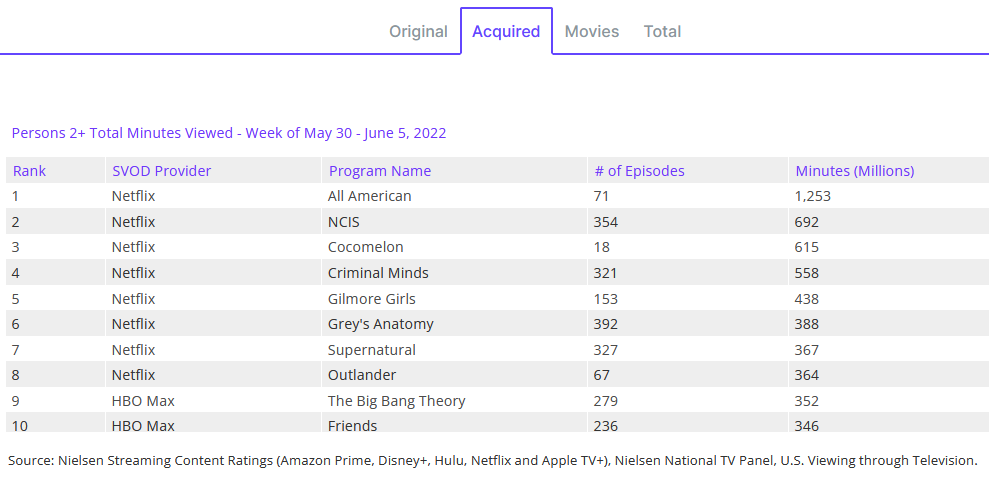Viewport: 989px width, 478px height.
Task: Click the Gilmore Girls program name
Action: click(x=372, y=299)
